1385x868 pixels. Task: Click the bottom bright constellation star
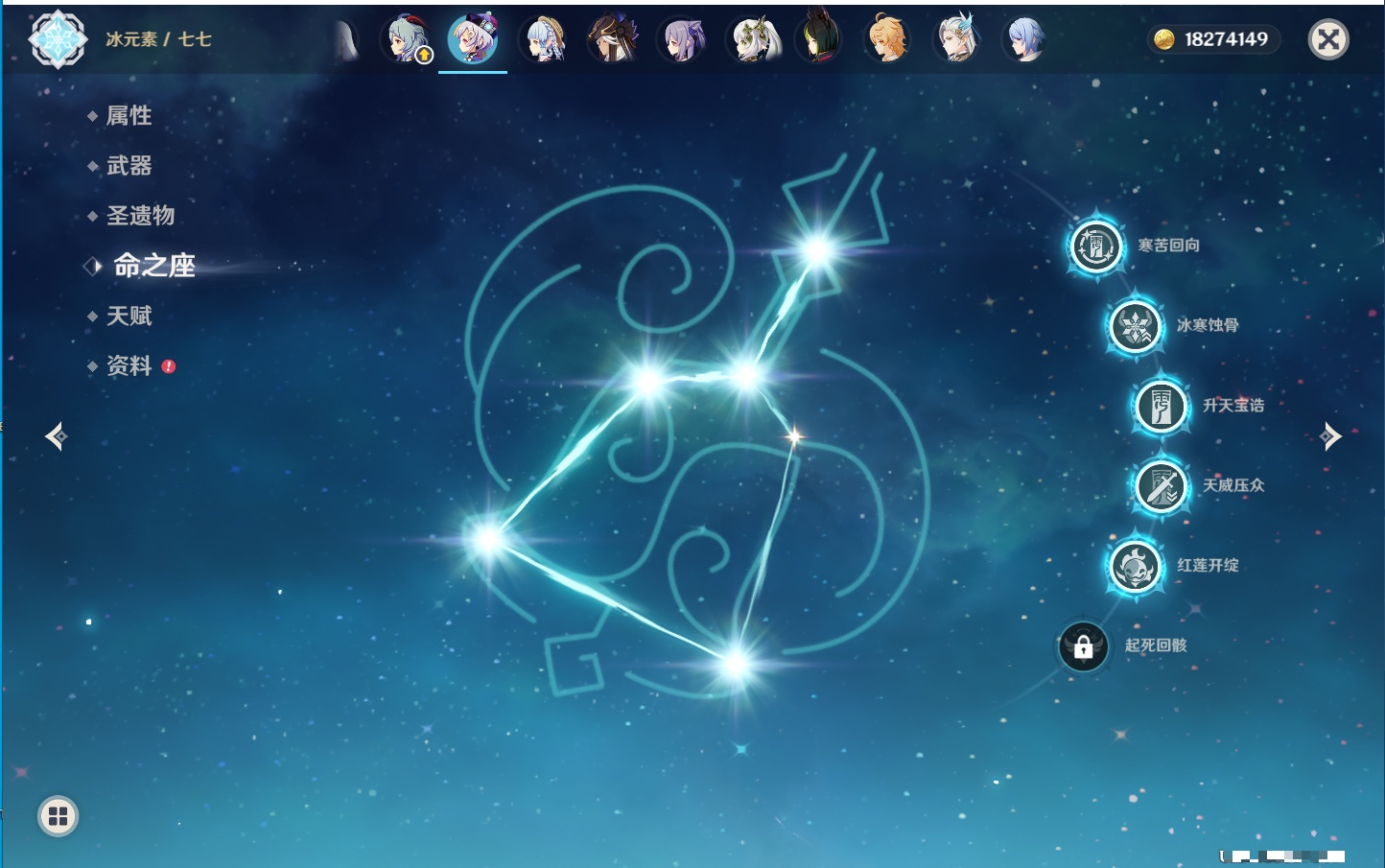736,664
